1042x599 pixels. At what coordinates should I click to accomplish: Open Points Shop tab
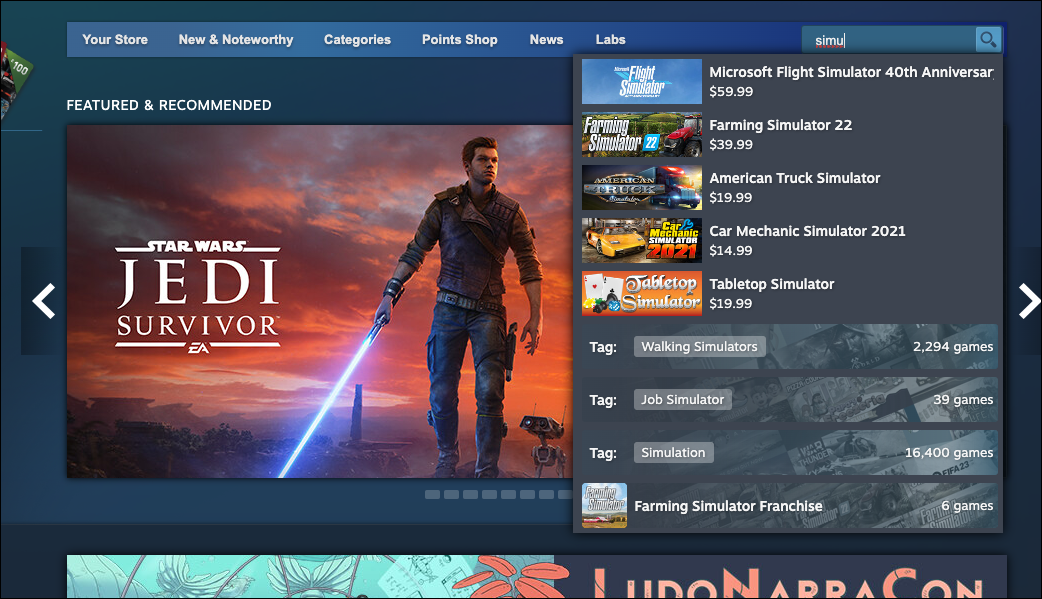click(460, 39)
